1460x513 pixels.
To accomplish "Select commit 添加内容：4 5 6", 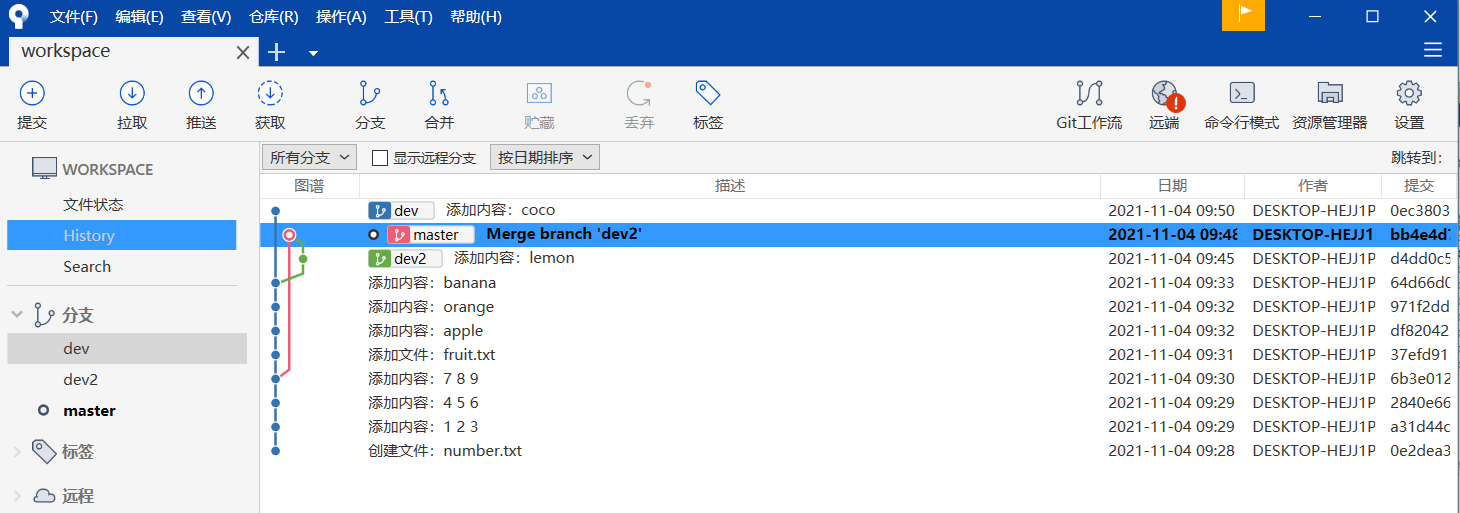I will tap(858, 403).
